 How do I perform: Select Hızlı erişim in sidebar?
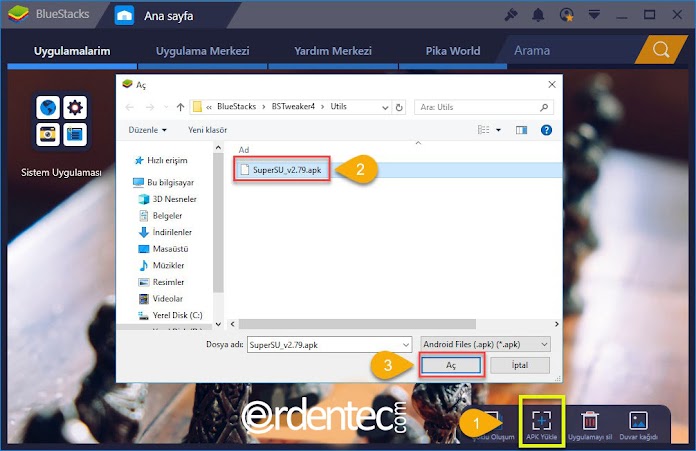coord(167,160)
